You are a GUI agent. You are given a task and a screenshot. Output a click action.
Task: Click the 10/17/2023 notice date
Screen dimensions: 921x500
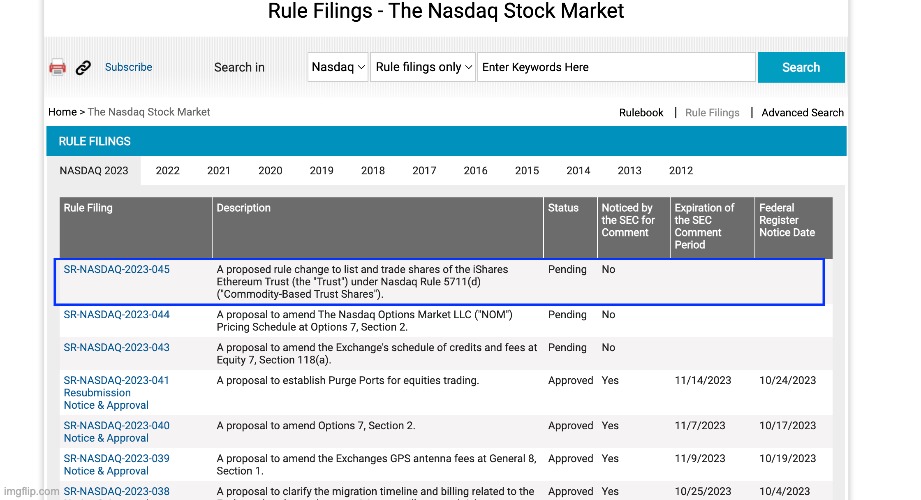787,425
